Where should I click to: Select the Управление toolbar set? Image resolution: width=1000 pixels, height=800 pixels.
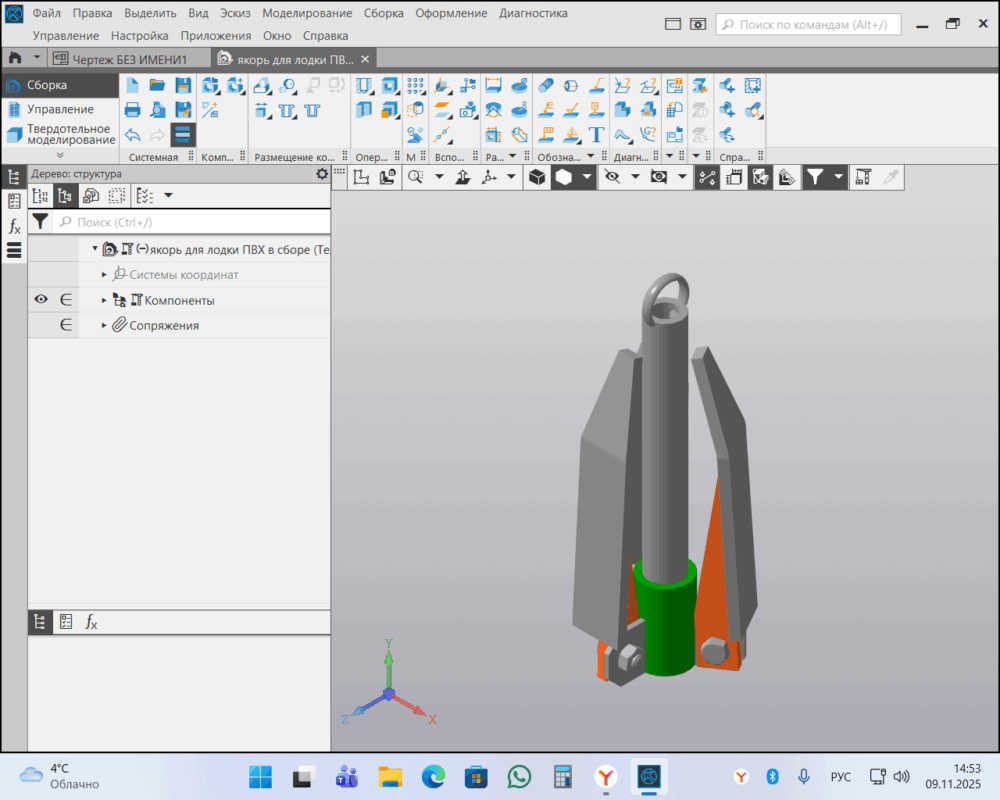[x=60, y=109]
